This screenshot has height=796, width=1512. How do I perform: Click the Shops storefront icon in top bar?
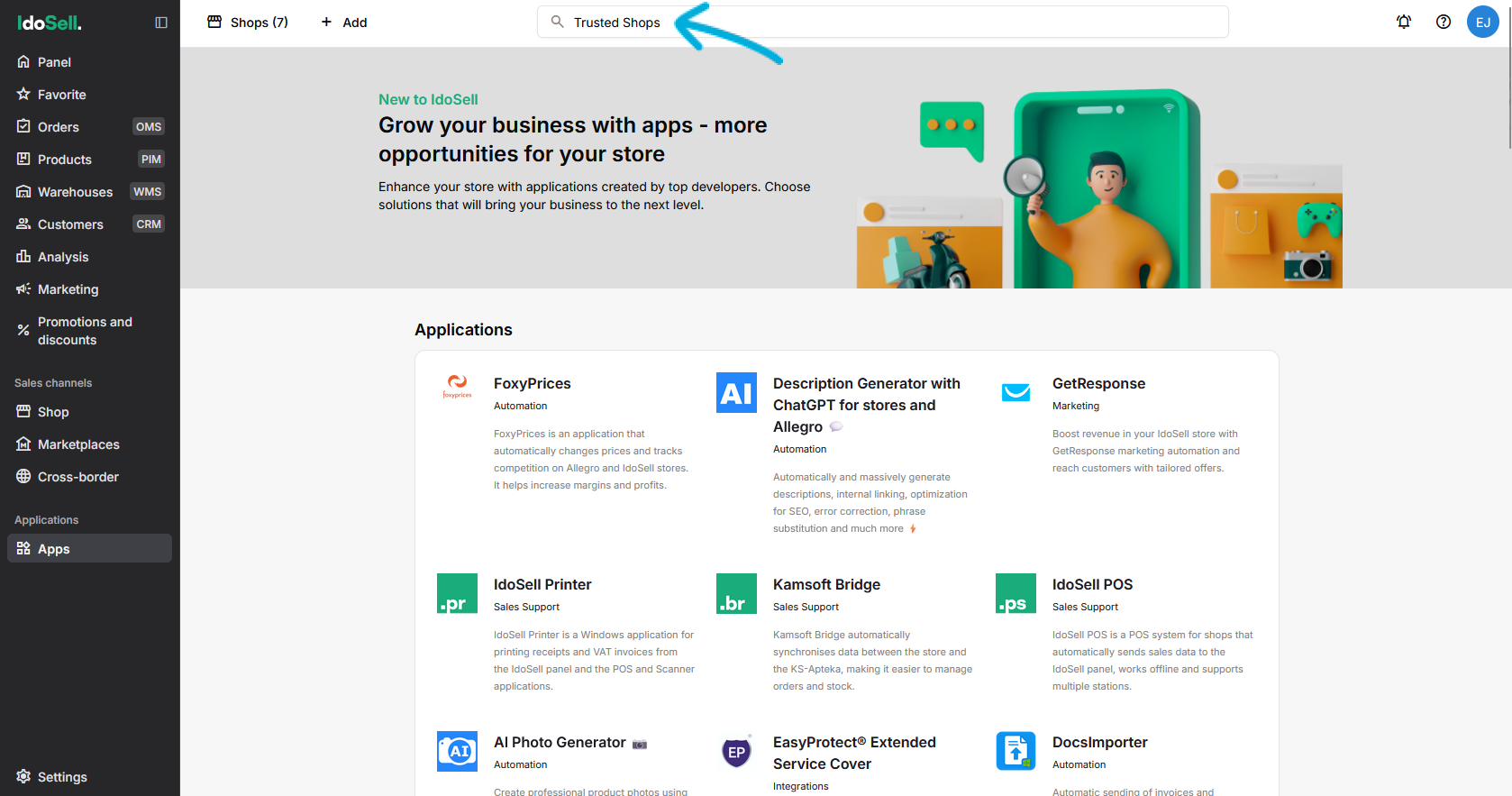(214, 22)
